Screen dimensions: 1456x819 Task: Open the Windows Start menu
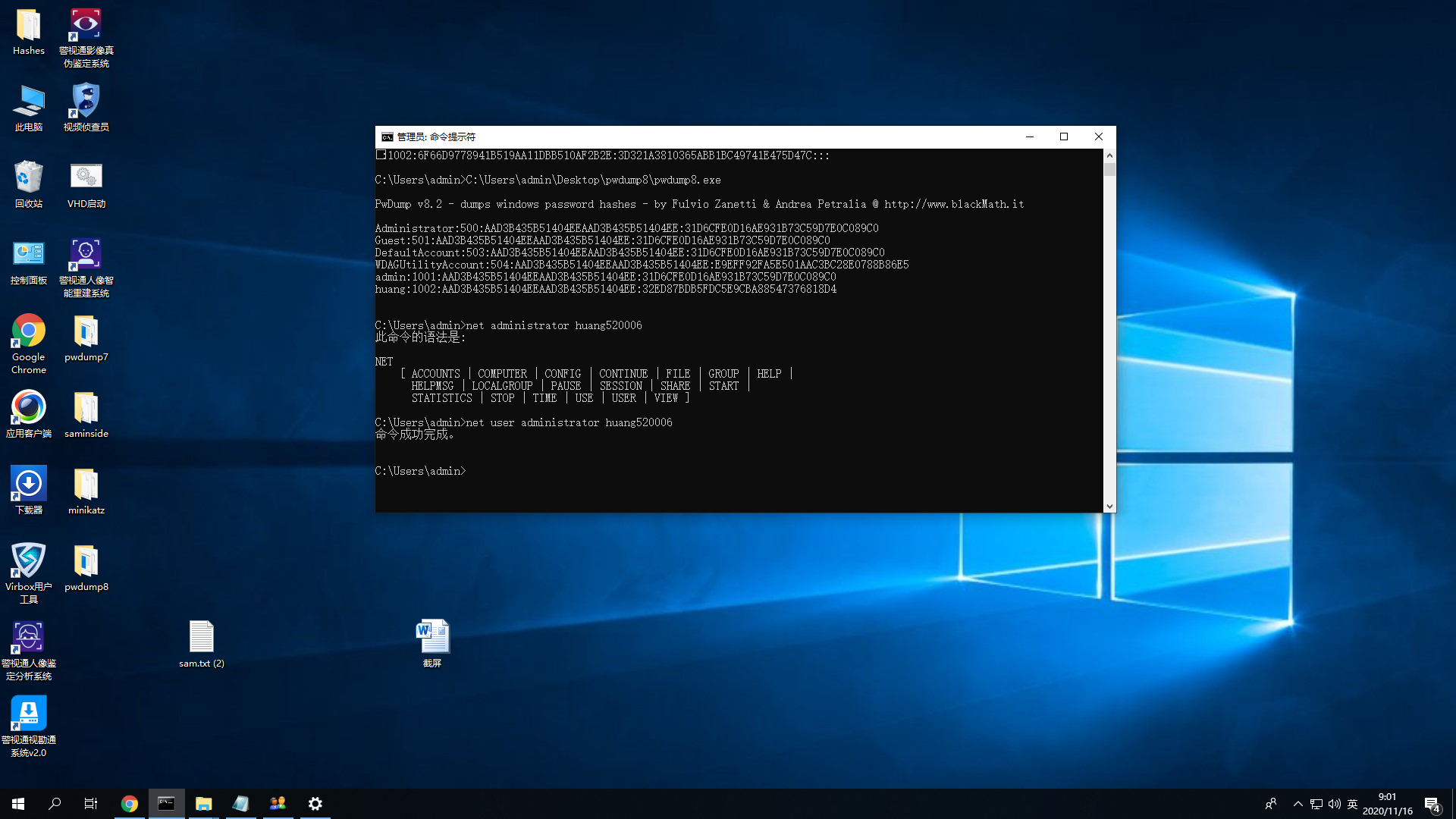click(18, 804)
